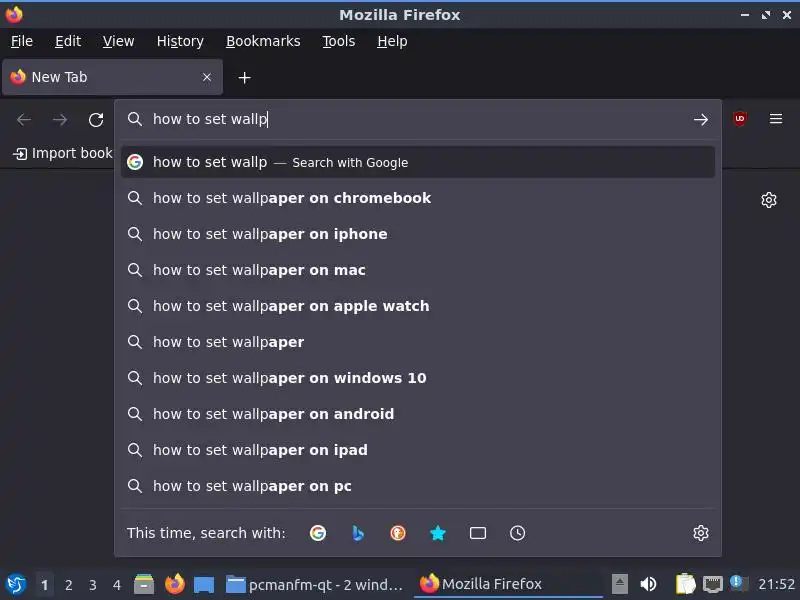The image size is (800, 600).
Task: Click into the address bar text field
Action: (x=418, y=119)
